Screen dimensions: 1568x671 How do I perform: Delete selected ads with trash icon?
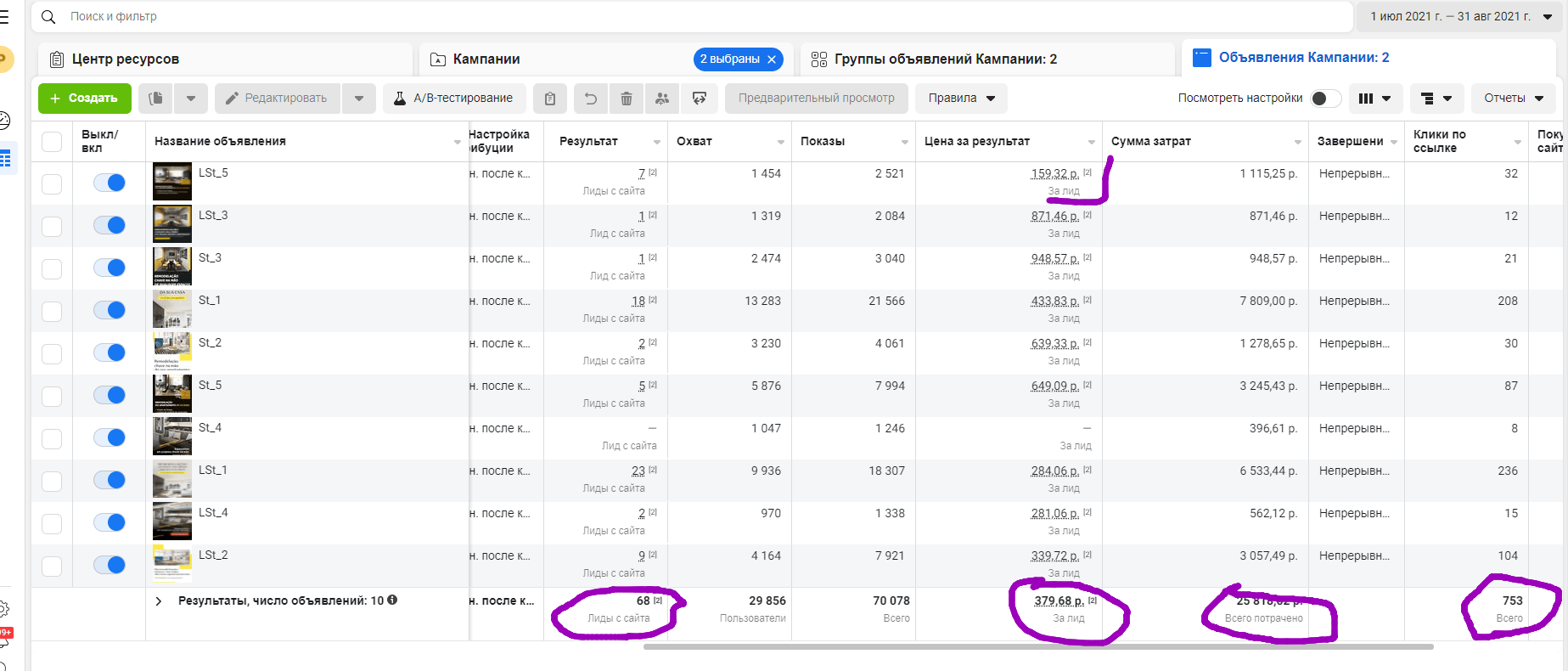627,99
